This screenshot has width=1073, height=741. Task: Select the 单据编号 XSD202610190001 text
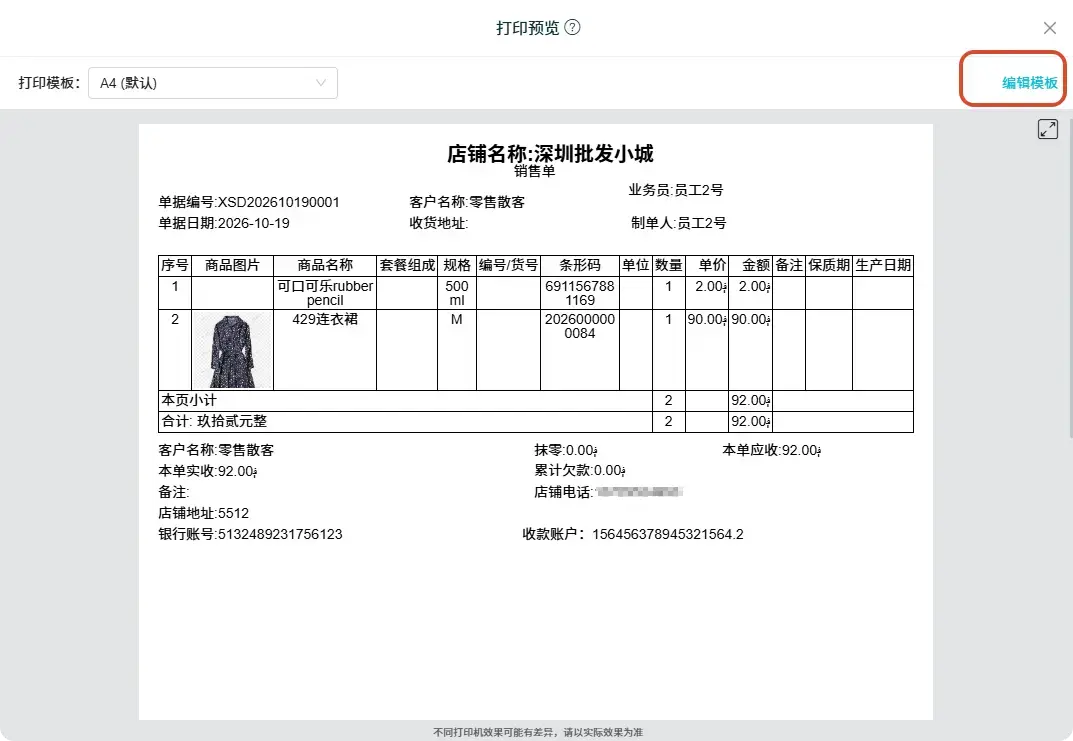tap(249, 203)
